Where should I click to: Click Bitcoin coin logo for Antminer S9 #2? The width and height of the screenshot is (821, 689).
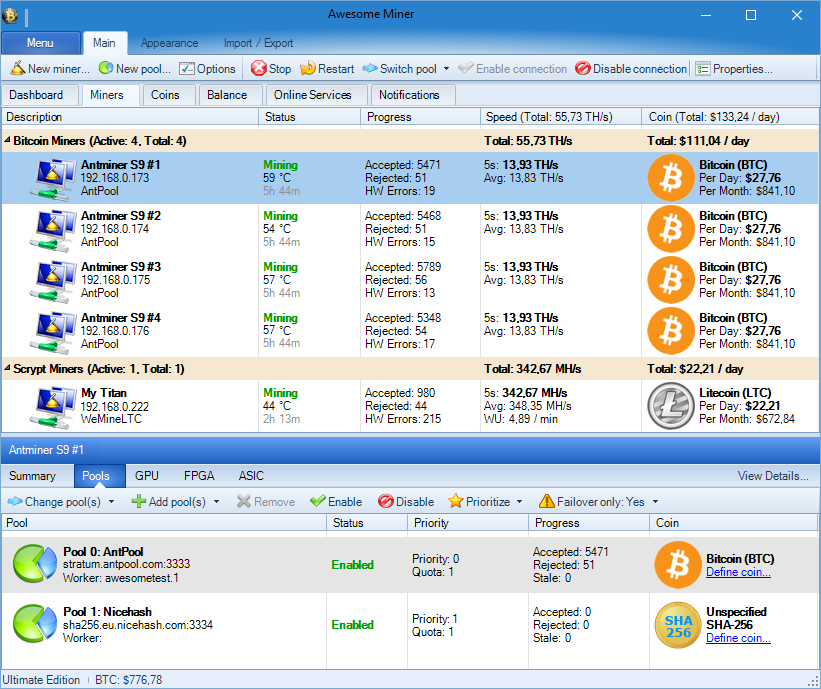(x=671, y=229)
